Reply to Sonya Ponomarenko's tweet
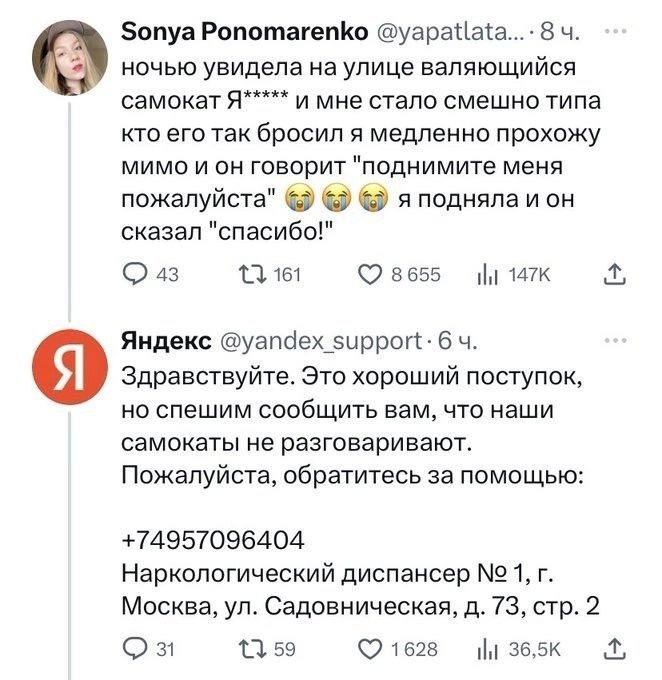Image resolution: width=662 pixels, height=680 pixels. (x=135, y=276)
